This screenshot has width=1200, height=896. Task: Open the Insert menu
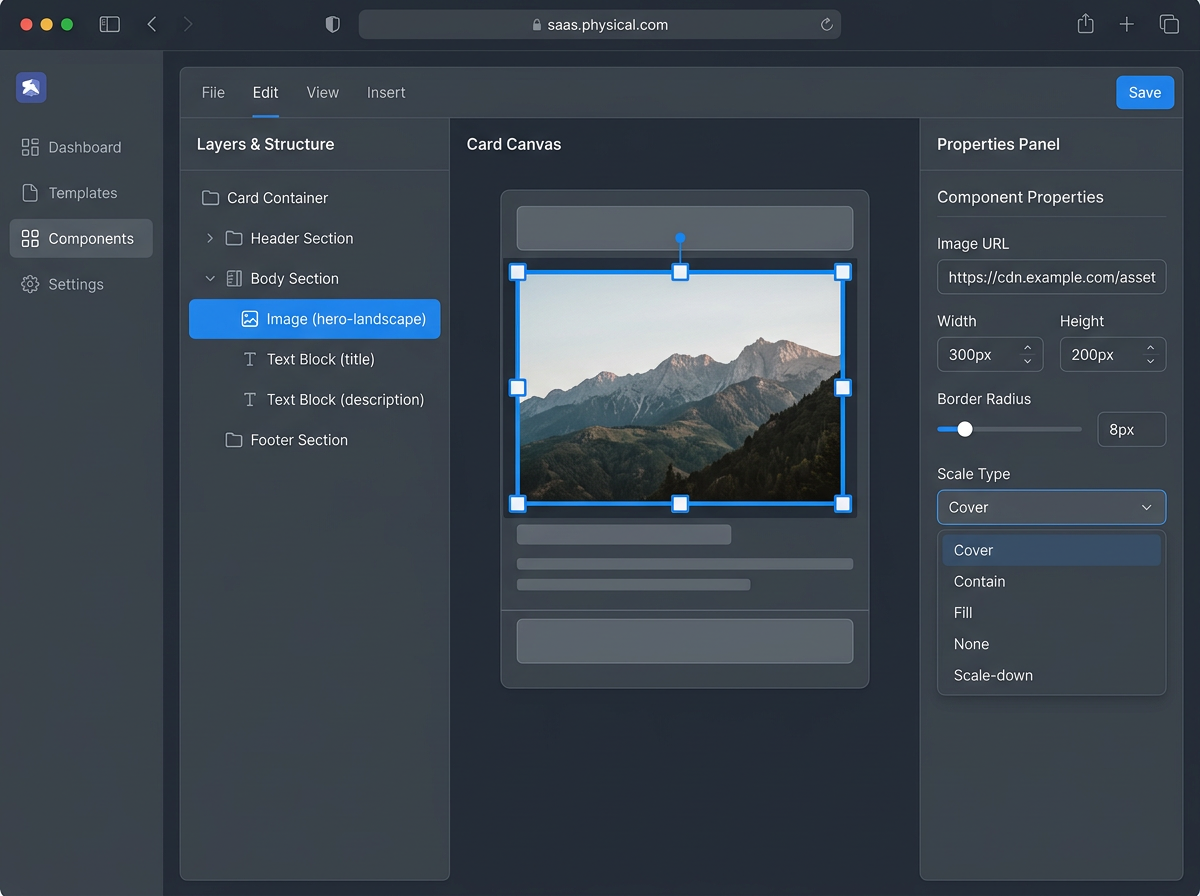pos(386,92)
